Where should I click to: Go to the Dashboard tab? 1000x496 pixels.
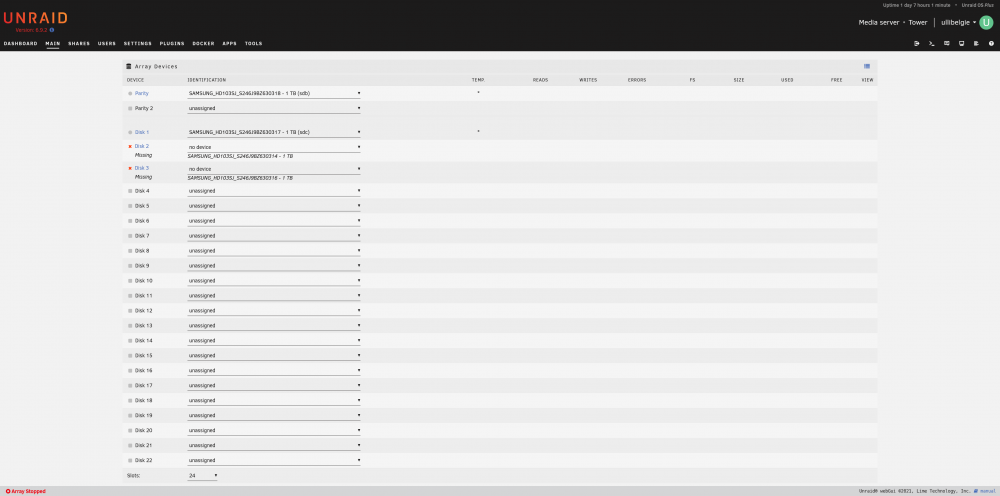pyautogui.click(x=20, y=43)
